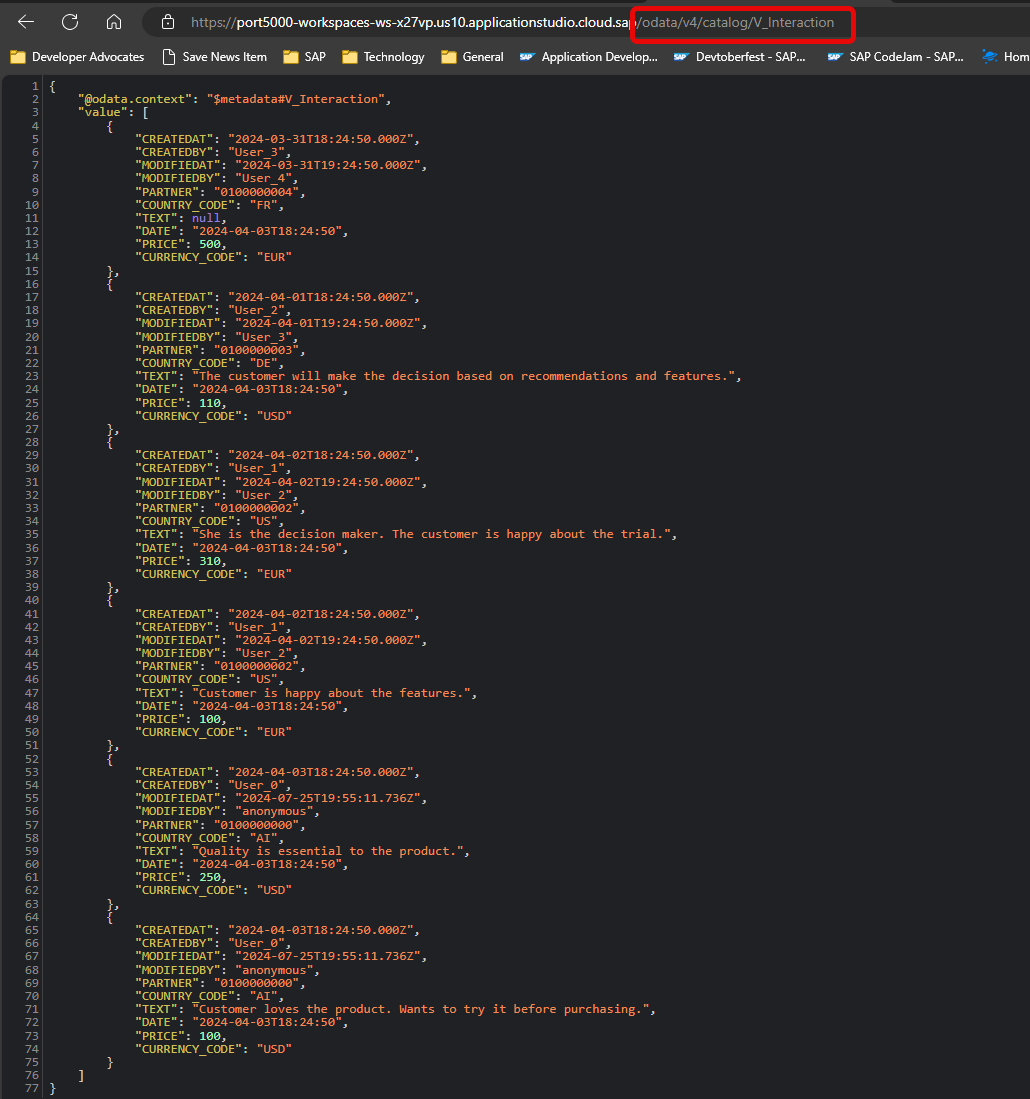Image resolution: width=1030 pixels, height=1099 pixels.
Task: Click the Developer Advocates folder icon
Action: (x=18, y=57)
